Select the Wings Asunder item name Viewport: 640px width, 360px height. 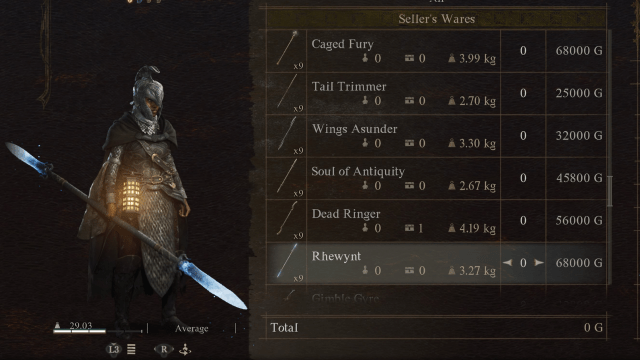pyautogui.click(x=354, y=129)
